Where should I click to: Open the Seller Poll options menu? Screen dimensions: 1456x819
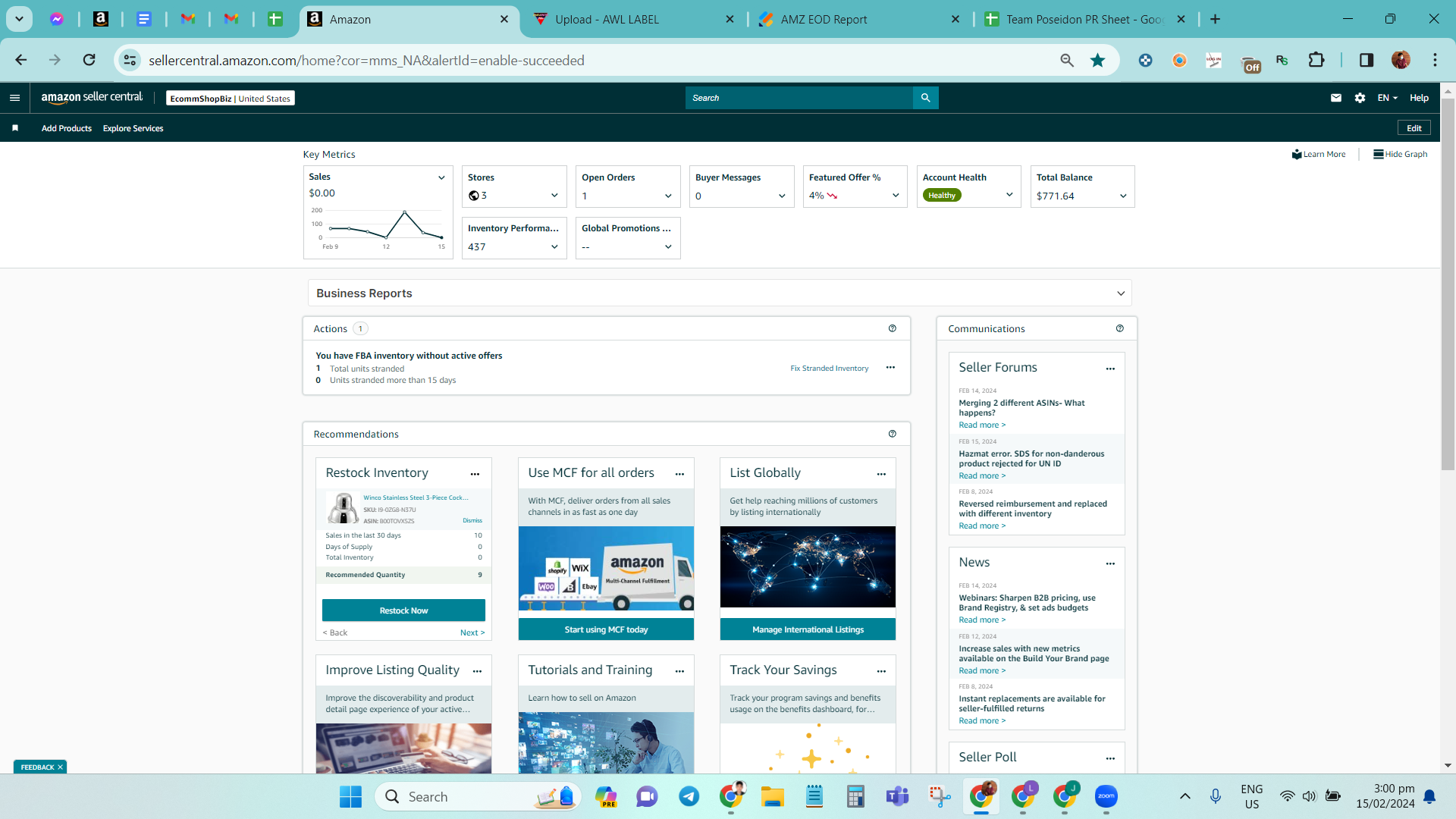(x=1110, y=758)
